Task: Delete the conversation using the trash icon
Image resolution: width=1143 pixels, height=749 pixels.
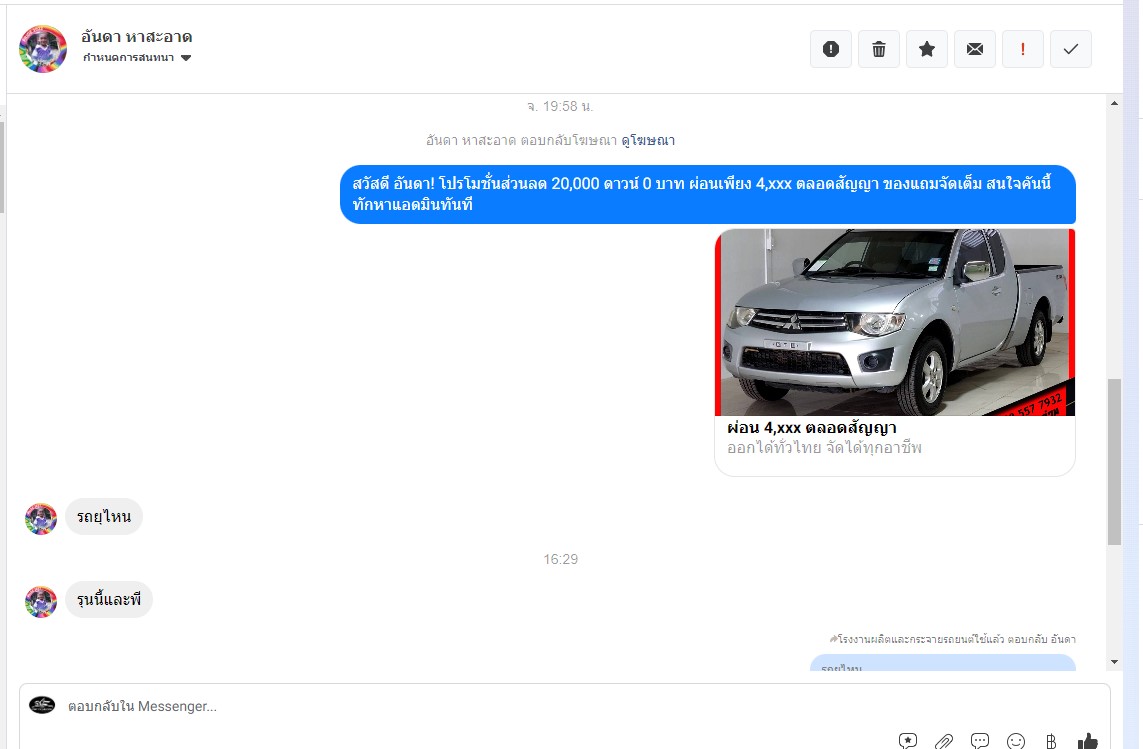Action: (878, 49)
